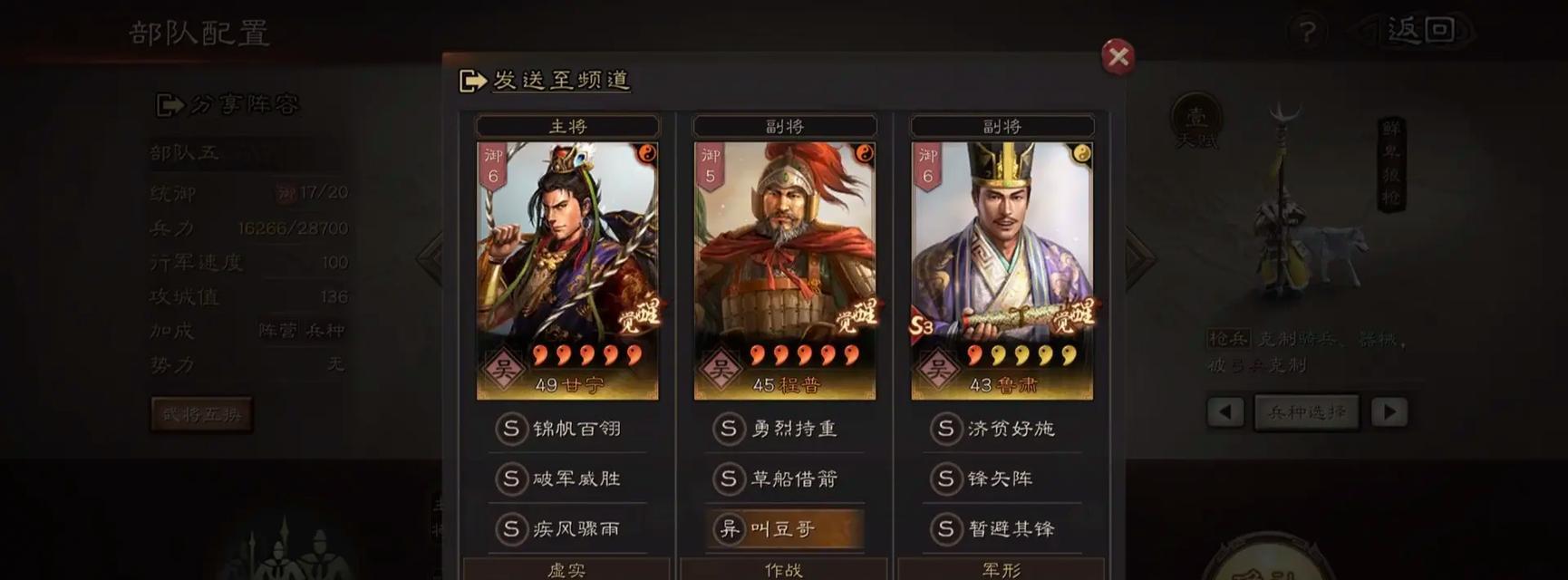This screenshot has width=1568, height=580.
Task: Switch to the 虚实 tab
Action: coord(567,569)
